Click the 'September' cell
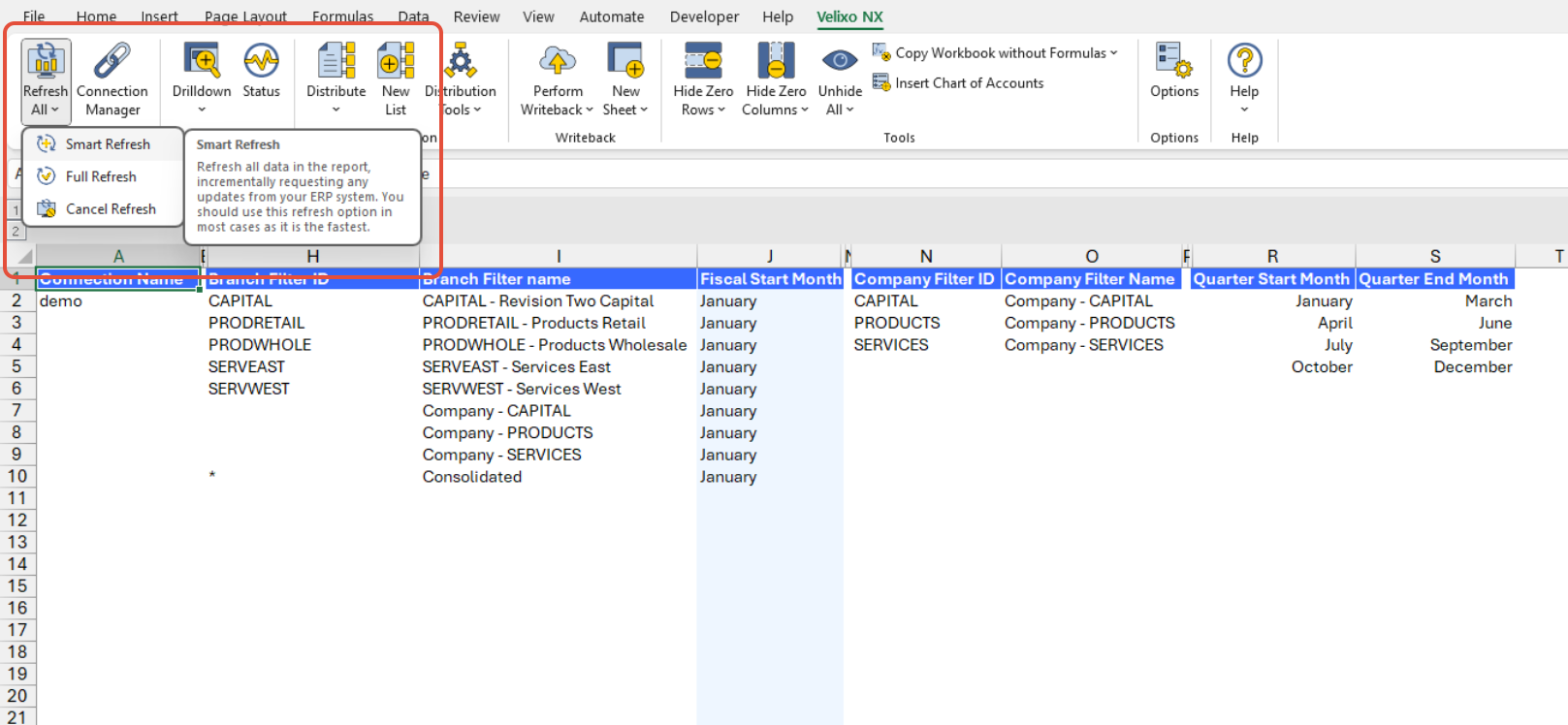The image size is (1568, 725). tap(1435, 345)
